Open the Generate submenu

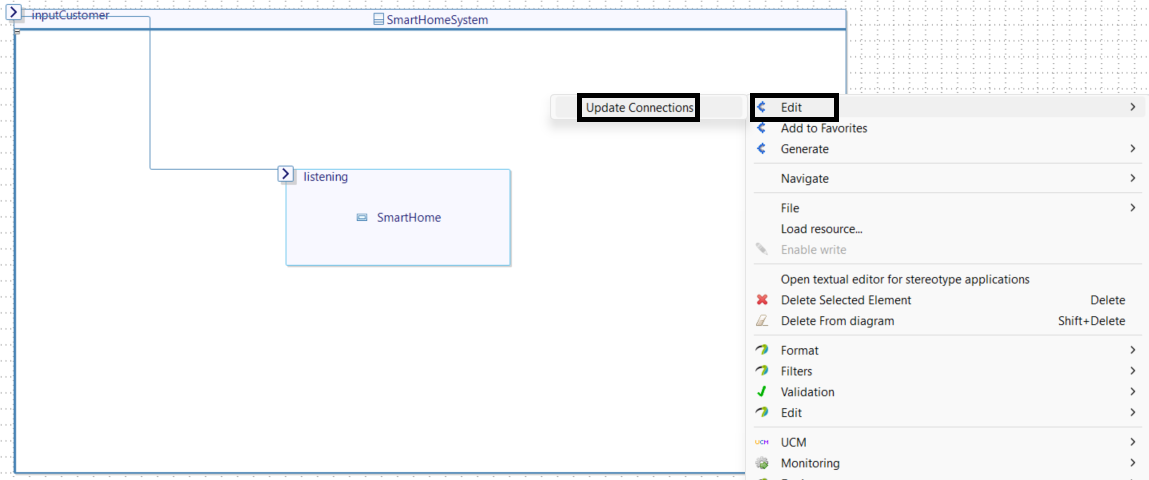point(947,149)
